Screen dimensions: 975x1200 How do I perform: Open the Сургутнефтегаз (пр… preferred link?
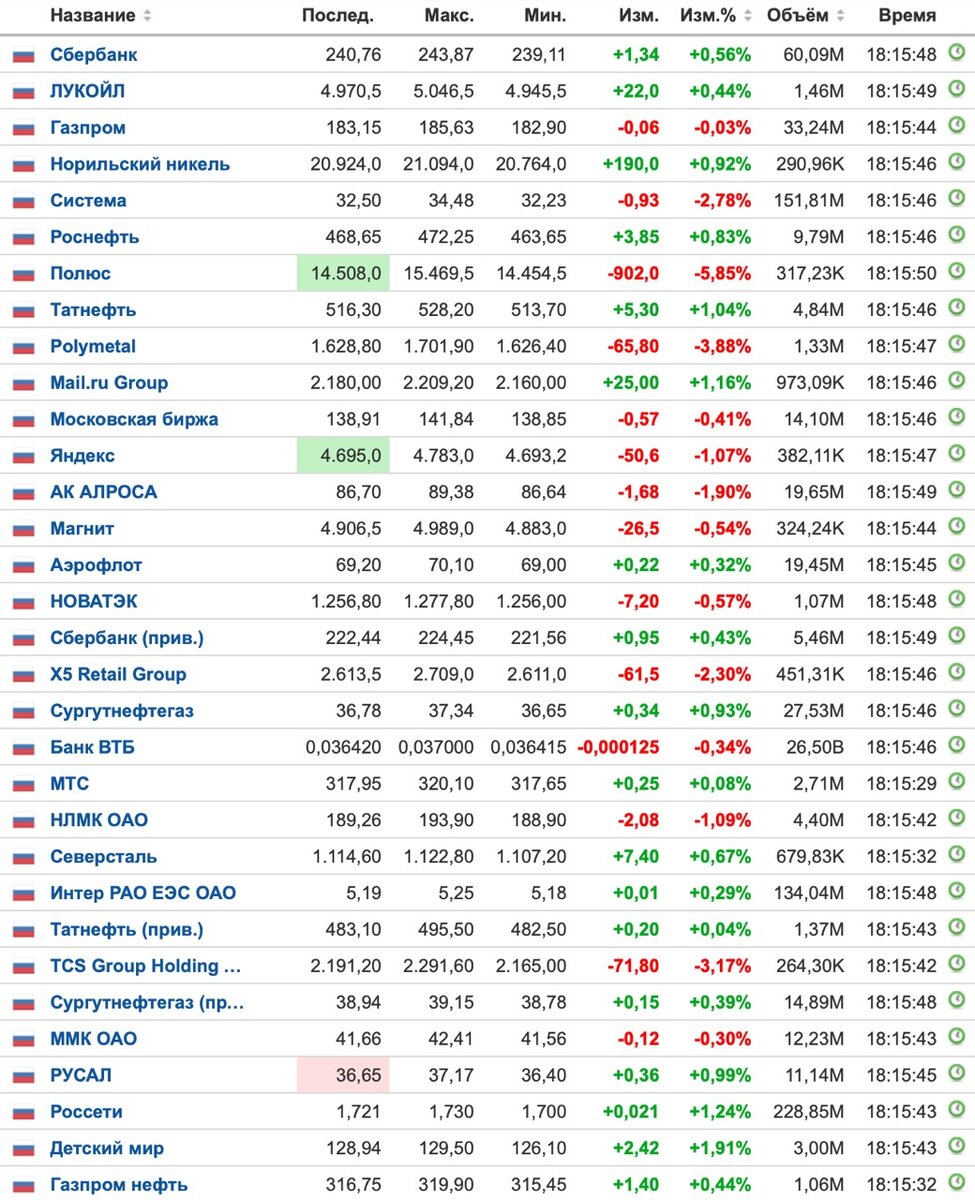coord(147,1002)
